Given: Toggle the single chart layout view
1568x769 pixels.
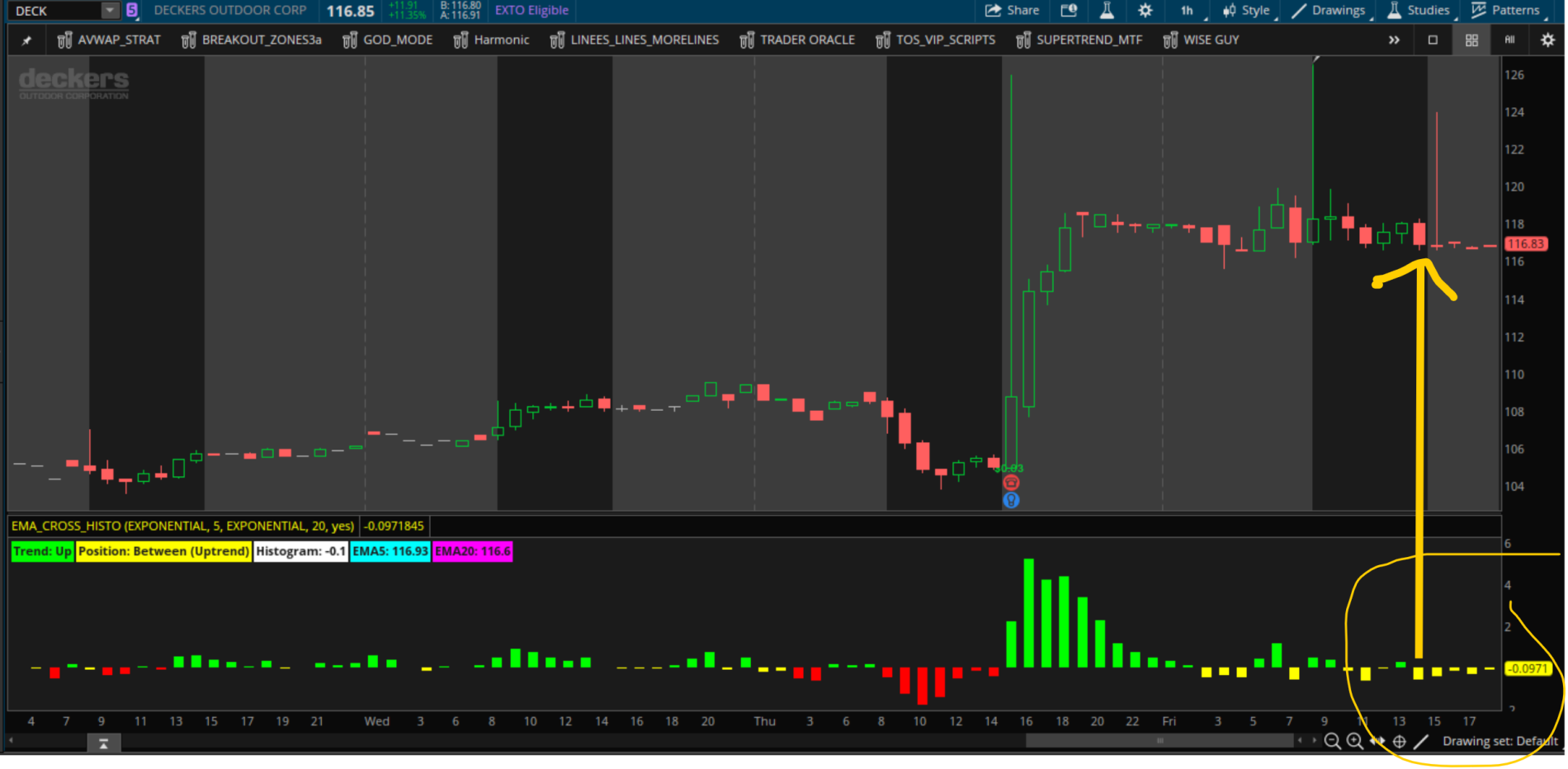Looking at the screenshot, I should (1433, 40).
